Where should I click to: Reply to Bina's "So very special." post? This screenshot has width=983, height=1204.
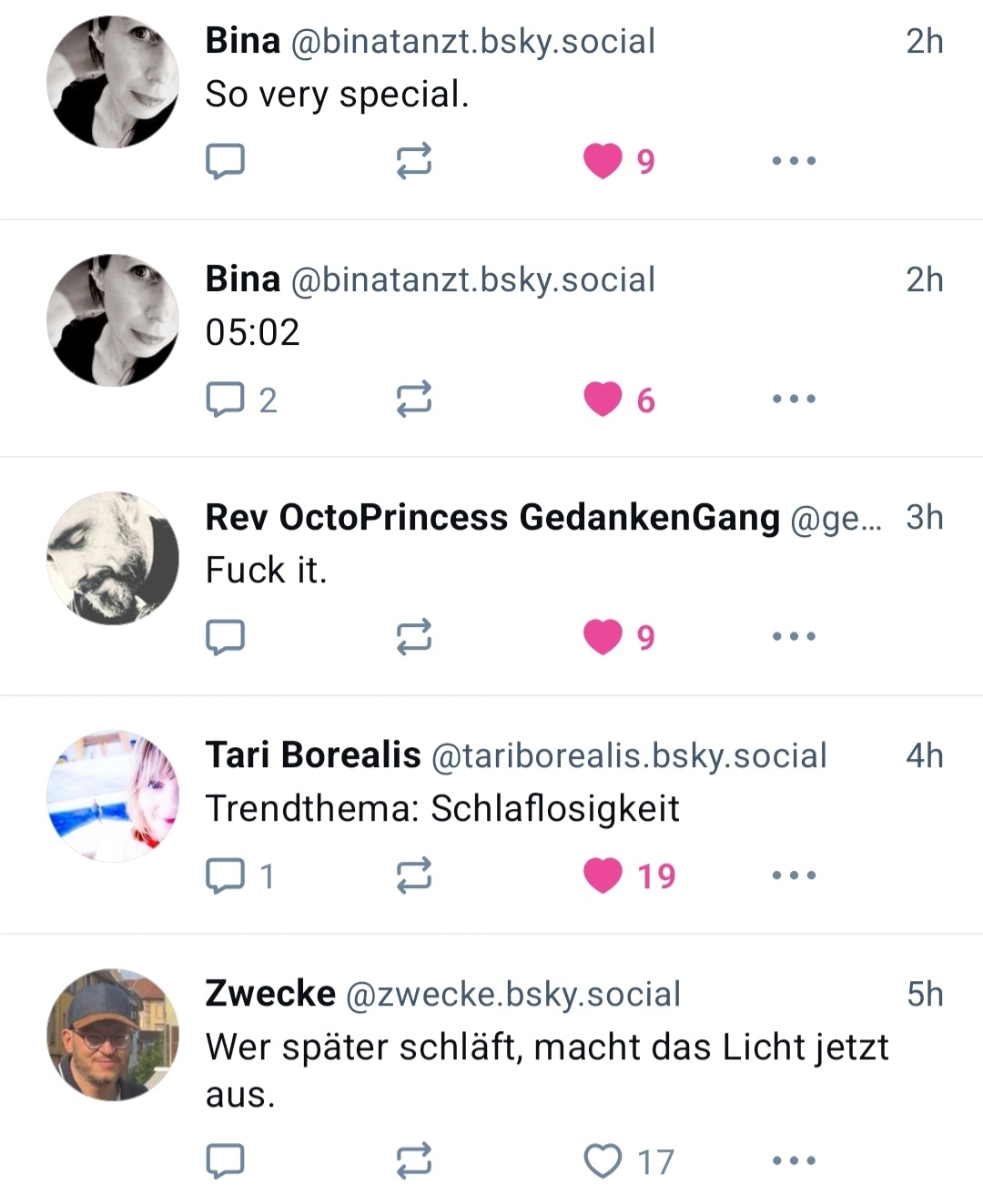225,161
